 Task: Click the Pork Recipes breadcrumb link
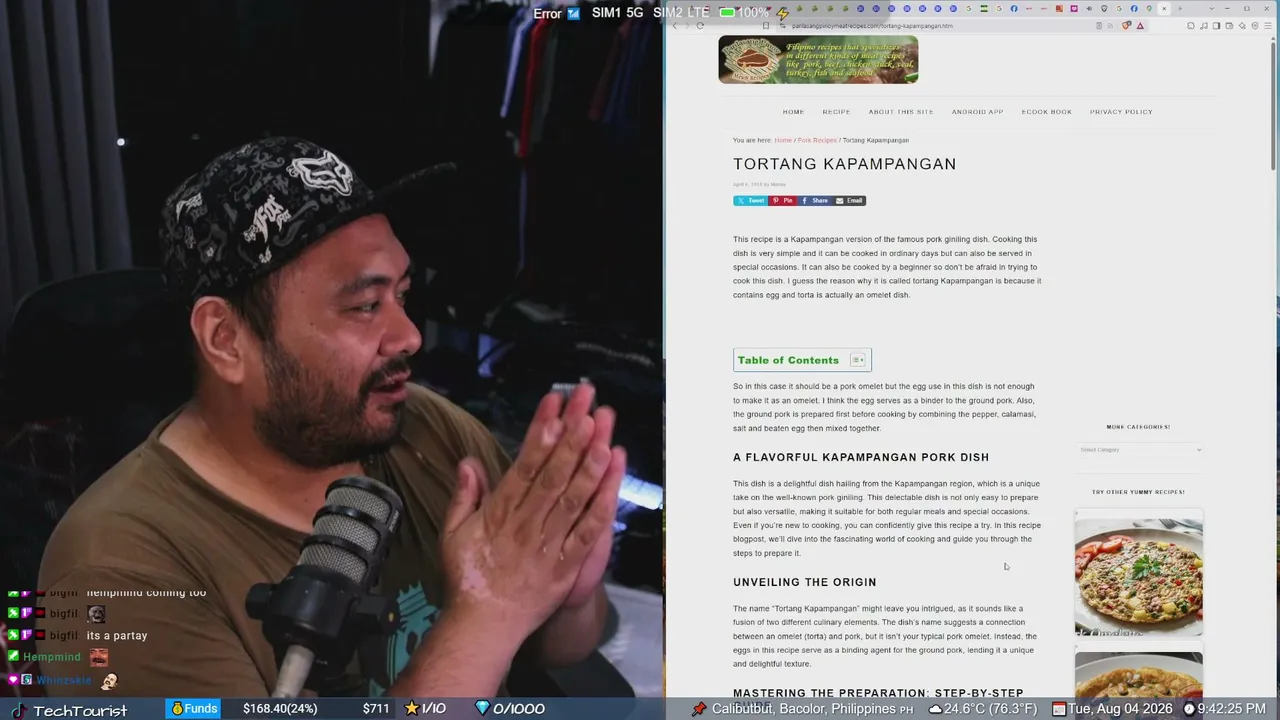817,140
